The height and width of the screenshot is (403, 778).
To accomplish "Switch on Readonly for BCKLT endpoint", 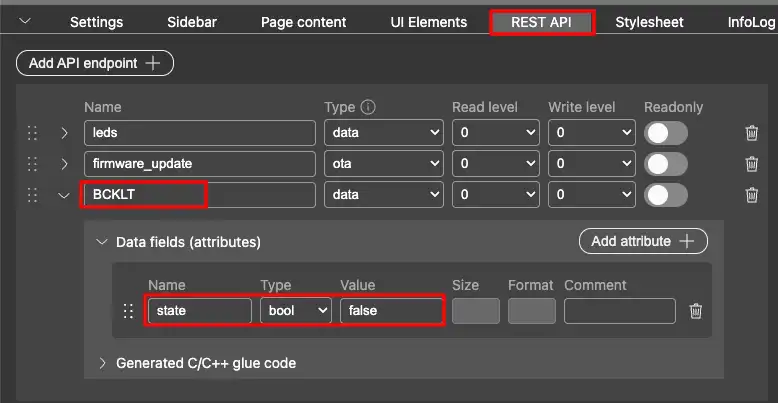I will pos(666,195).
